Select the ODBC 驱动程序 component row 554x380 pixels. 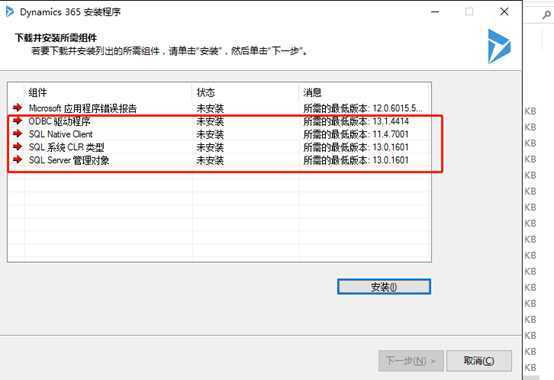tap(219, 121)
